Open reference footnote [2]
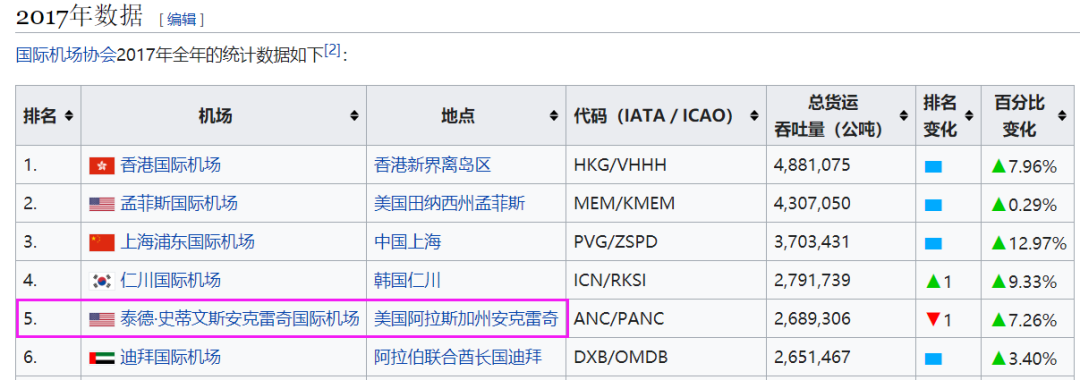The image size is (1080, 380). click(x=333, y=50)
